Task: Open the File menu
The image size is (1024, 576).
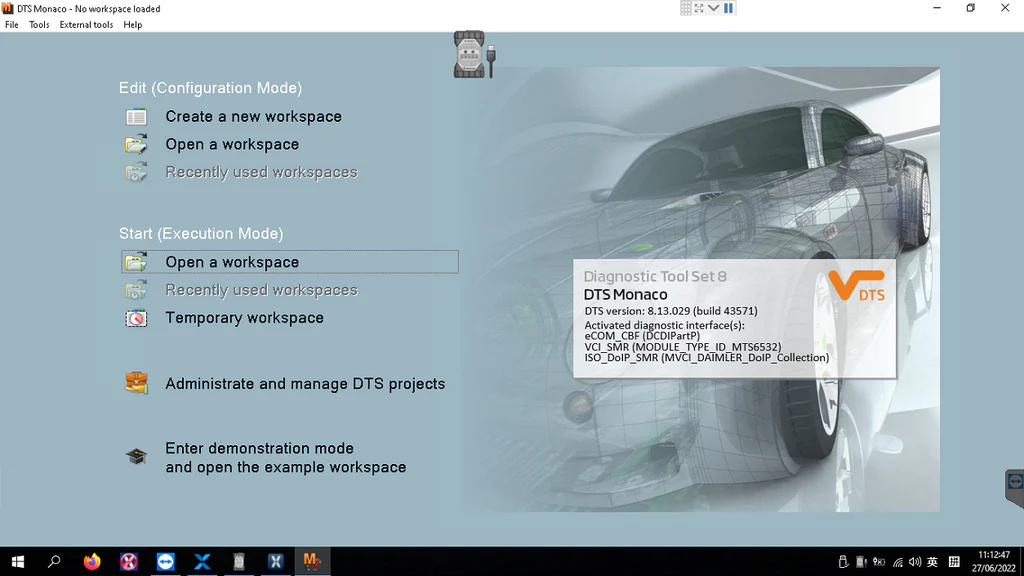Action: [12, 25]
